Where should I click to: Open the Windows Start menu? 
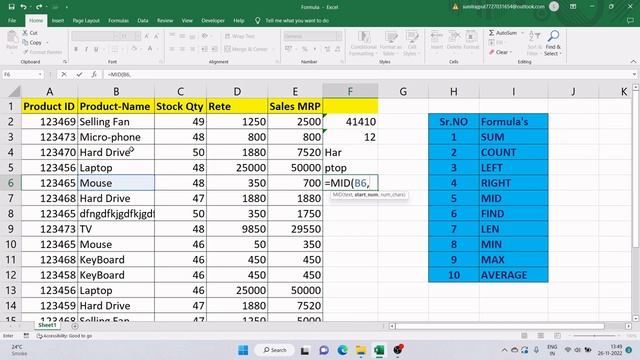[243, 350]
